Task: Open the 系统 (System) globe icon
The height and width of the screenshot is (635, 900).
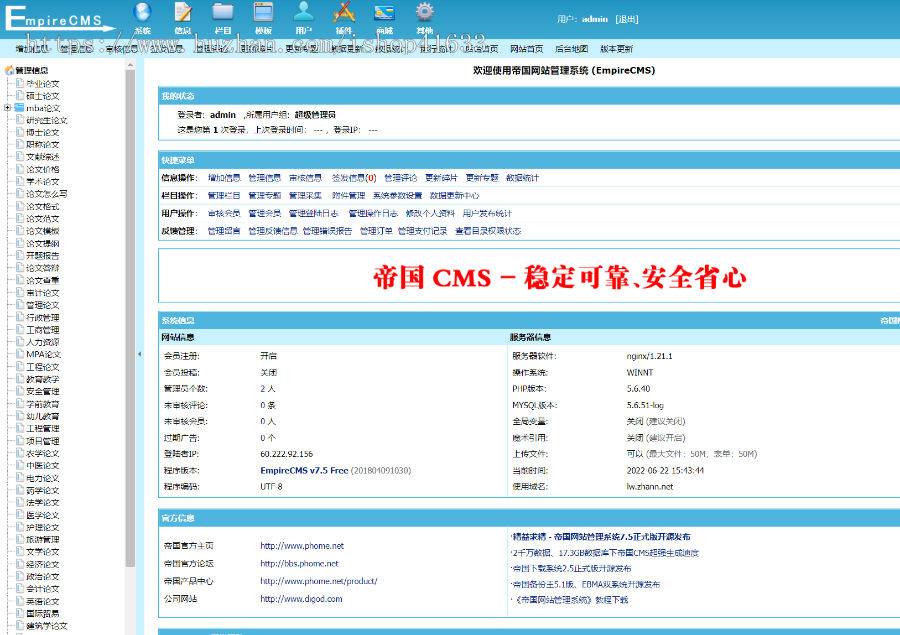Action: point(142,13)
